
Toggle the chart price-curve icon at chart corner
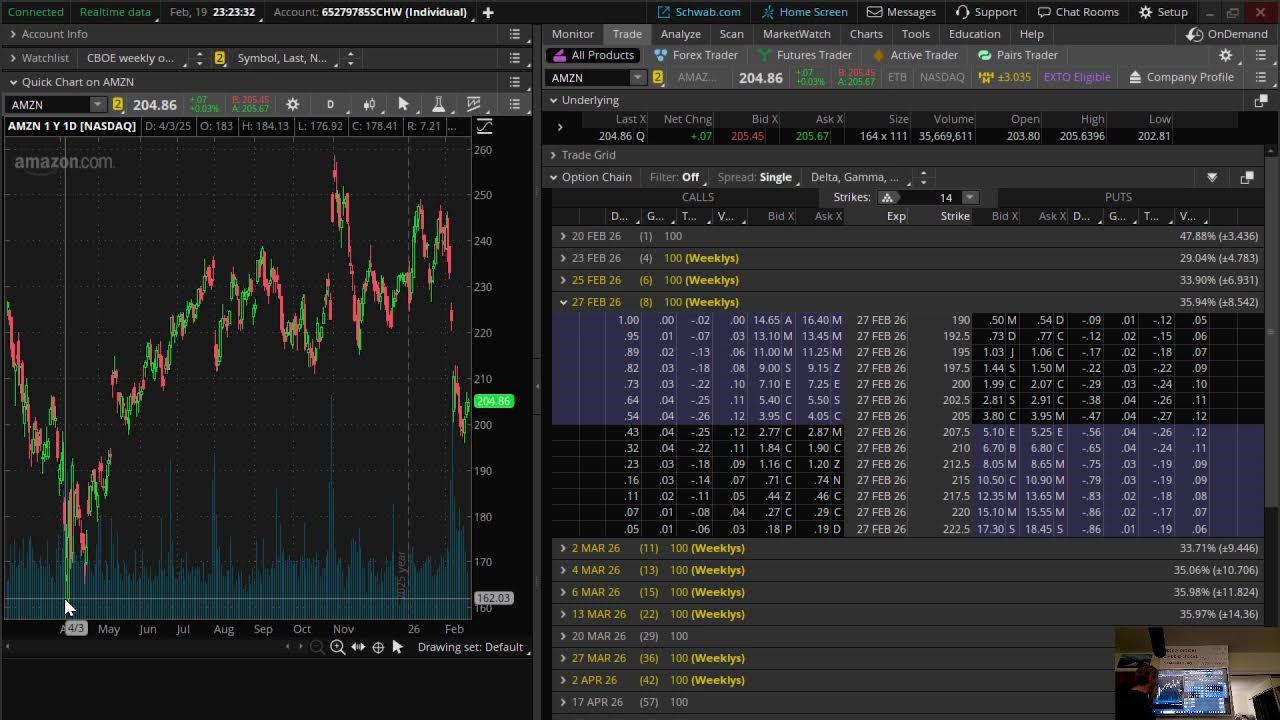click(x=484, y=126)
